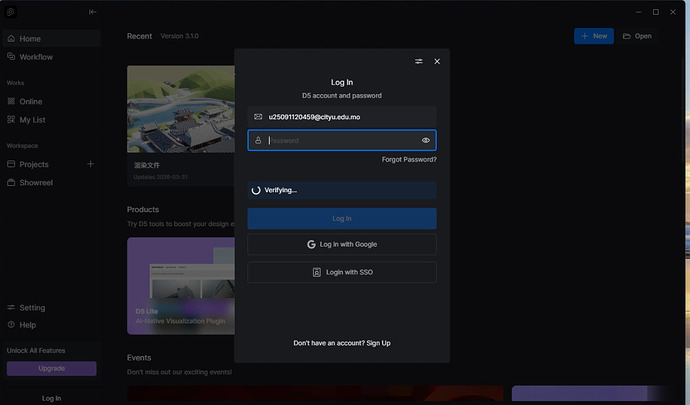Click the Setting sliders icon
The width and height of the screenshot is (690, 405).
click(11, 307)
